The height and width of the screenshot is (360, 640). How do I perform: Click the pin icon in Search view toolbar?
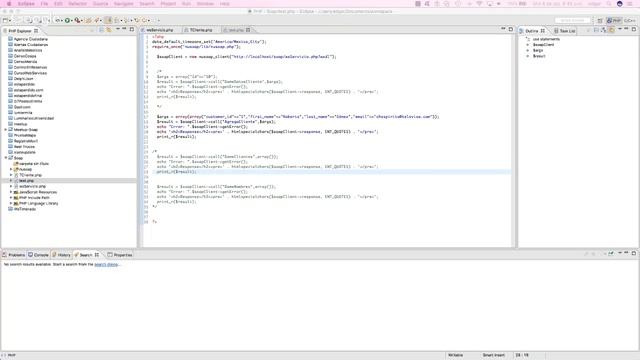611,253
